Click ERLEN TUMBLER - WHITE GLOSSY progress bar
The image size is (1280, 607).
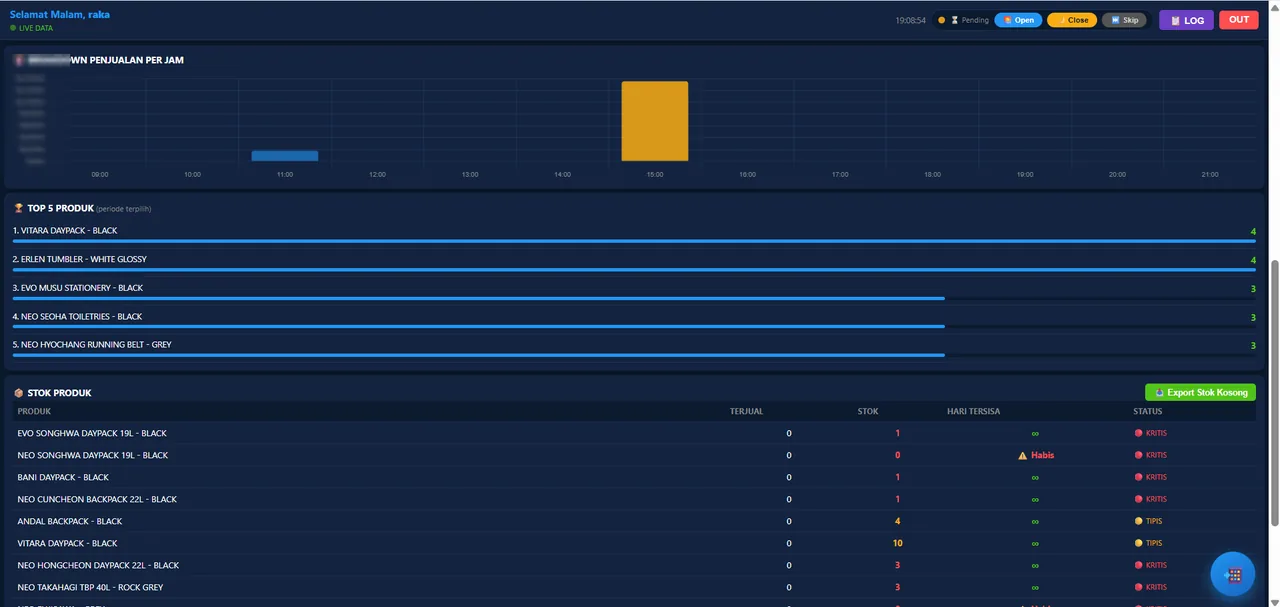tap(634, 270)
